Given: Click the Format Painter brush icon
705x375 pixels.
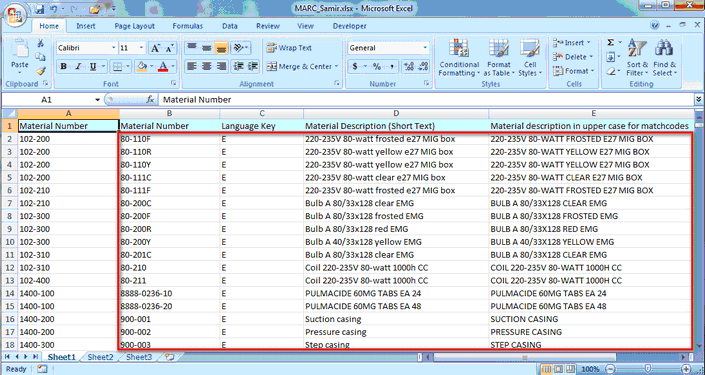Looking at the screenshot, I should point(41,71).
